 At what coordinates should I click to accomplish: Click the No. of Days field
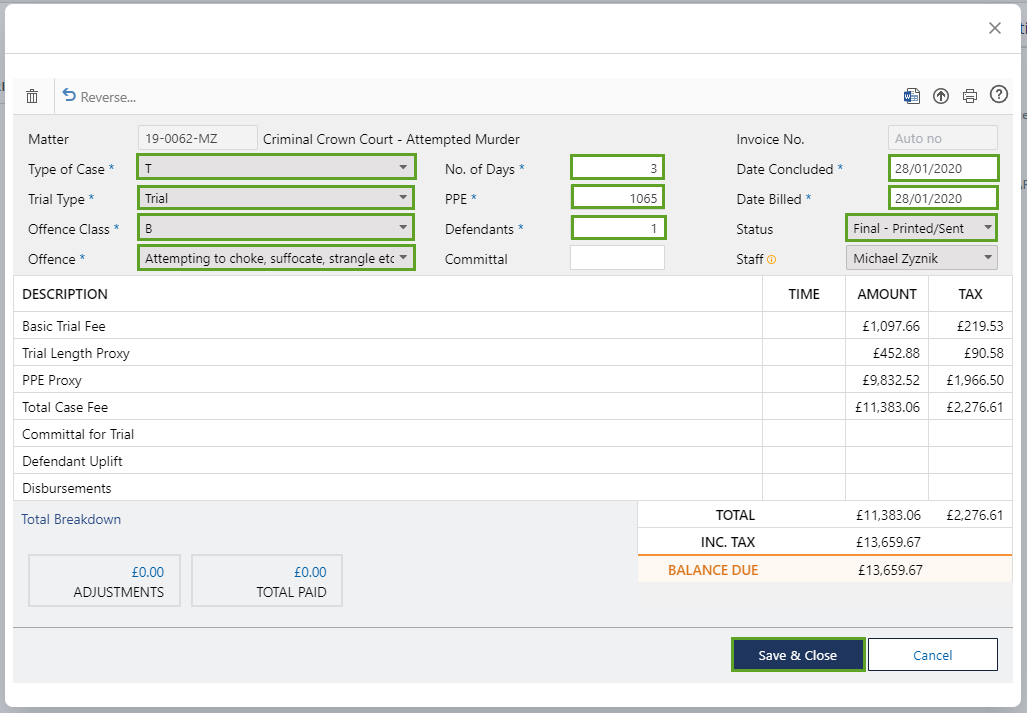(x=617, y=168)
